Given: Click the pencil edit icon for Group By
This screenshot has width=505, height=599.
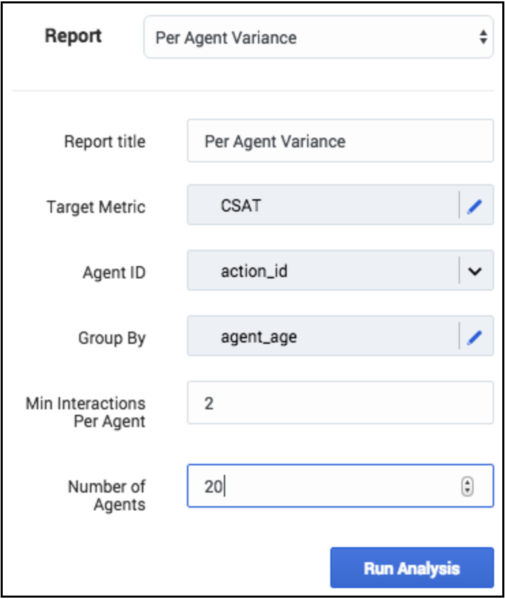Looking at the screenshot, I should pyautogui.click(x=474, y=337).
